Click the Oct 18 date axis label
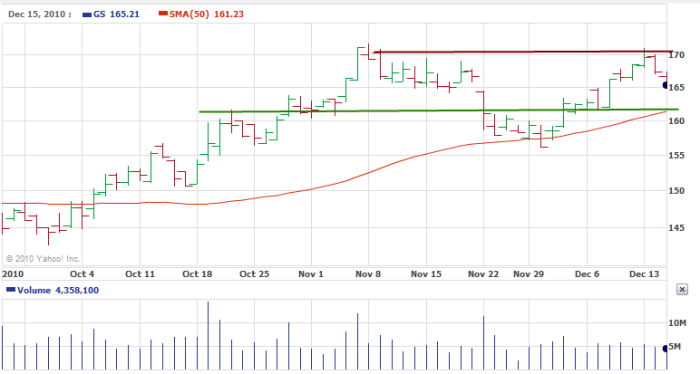Viewport: 700px width, 374px height. coord(197,274)
